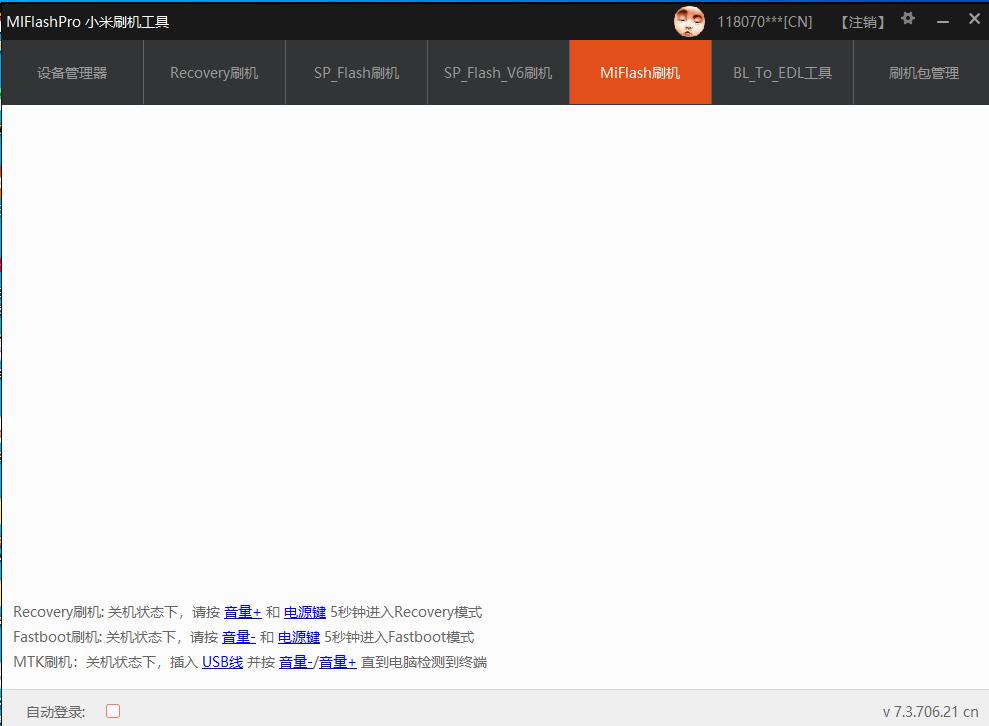Select the SP_Flash刷机 tab
The image size is (989, 726).
click(x=355, y=72)
